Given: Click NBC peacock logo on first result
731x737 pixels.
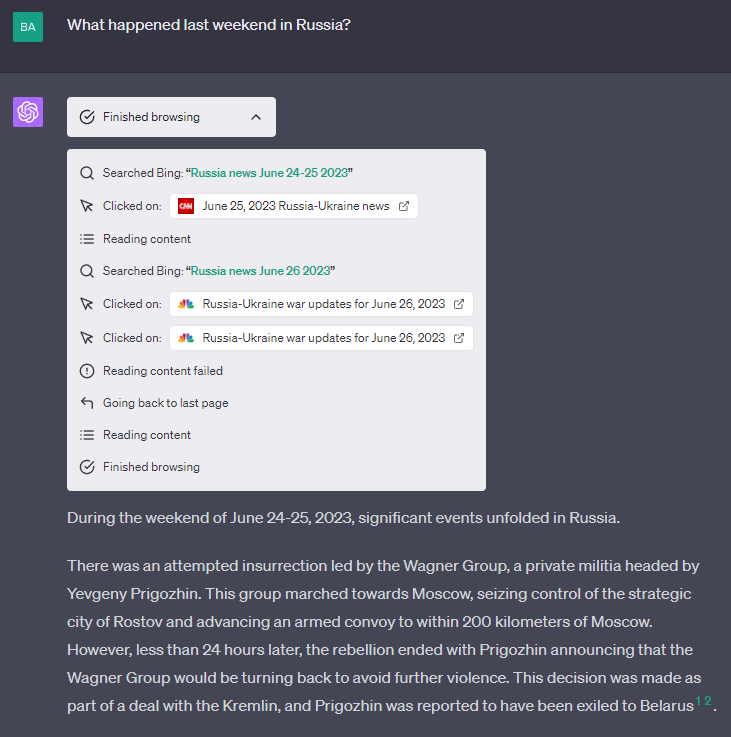Looking at the screenshot, I should [x=186, y=304].
